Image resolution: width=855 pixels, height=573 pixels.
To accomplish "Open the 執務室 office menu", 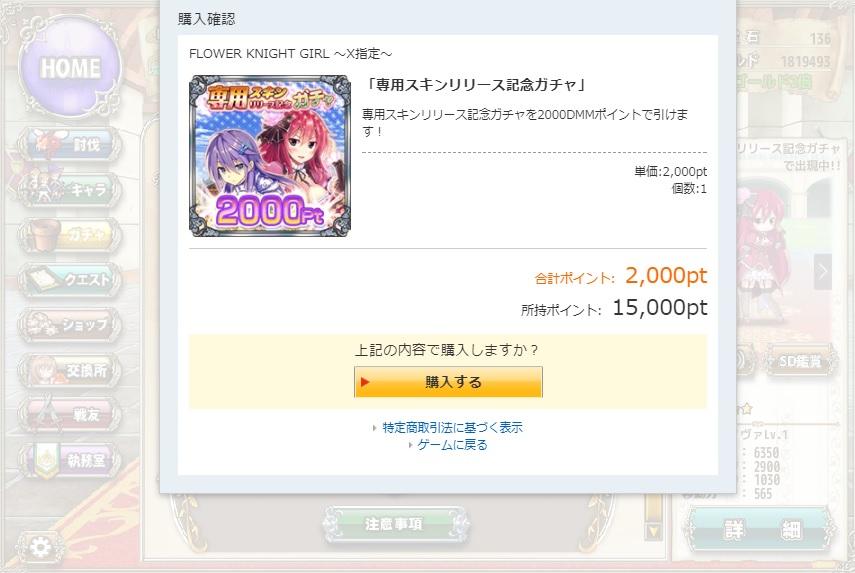I will 70,460.
